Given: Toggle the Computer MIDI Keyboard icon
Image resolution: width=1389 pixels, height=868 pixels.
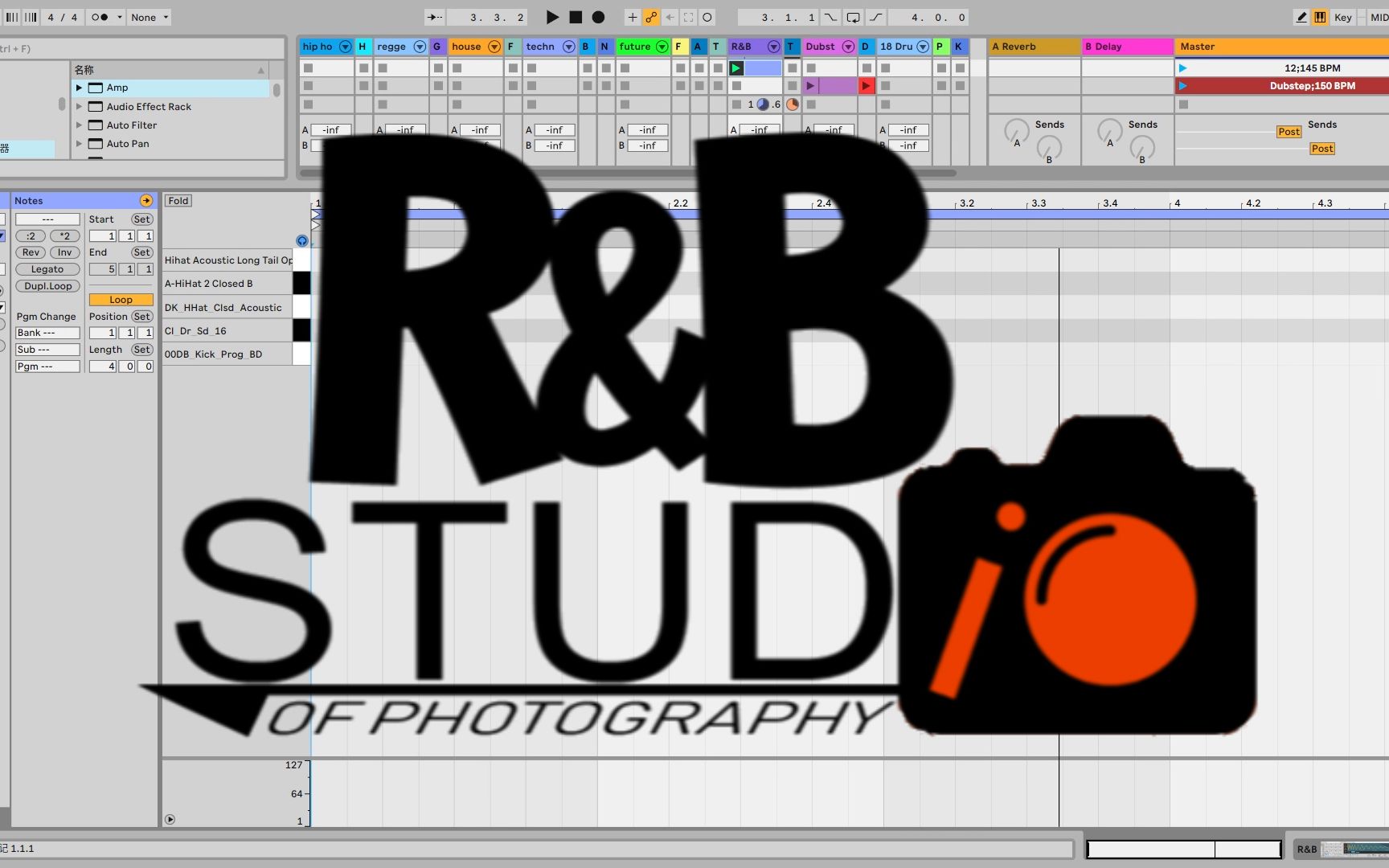Looking at the screenshot, I should pos(1320,17).
